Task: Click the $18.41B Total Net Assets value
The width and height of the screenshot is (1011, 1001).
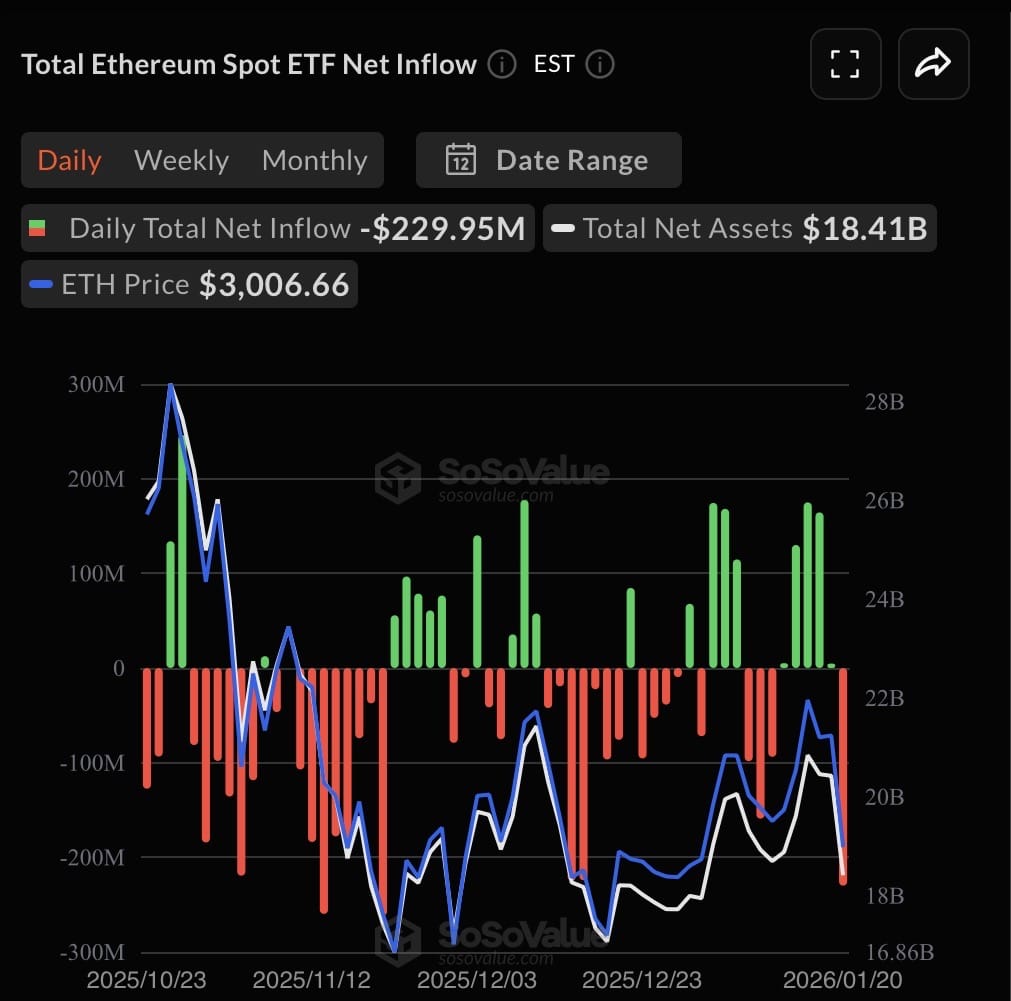Action: 864,228
